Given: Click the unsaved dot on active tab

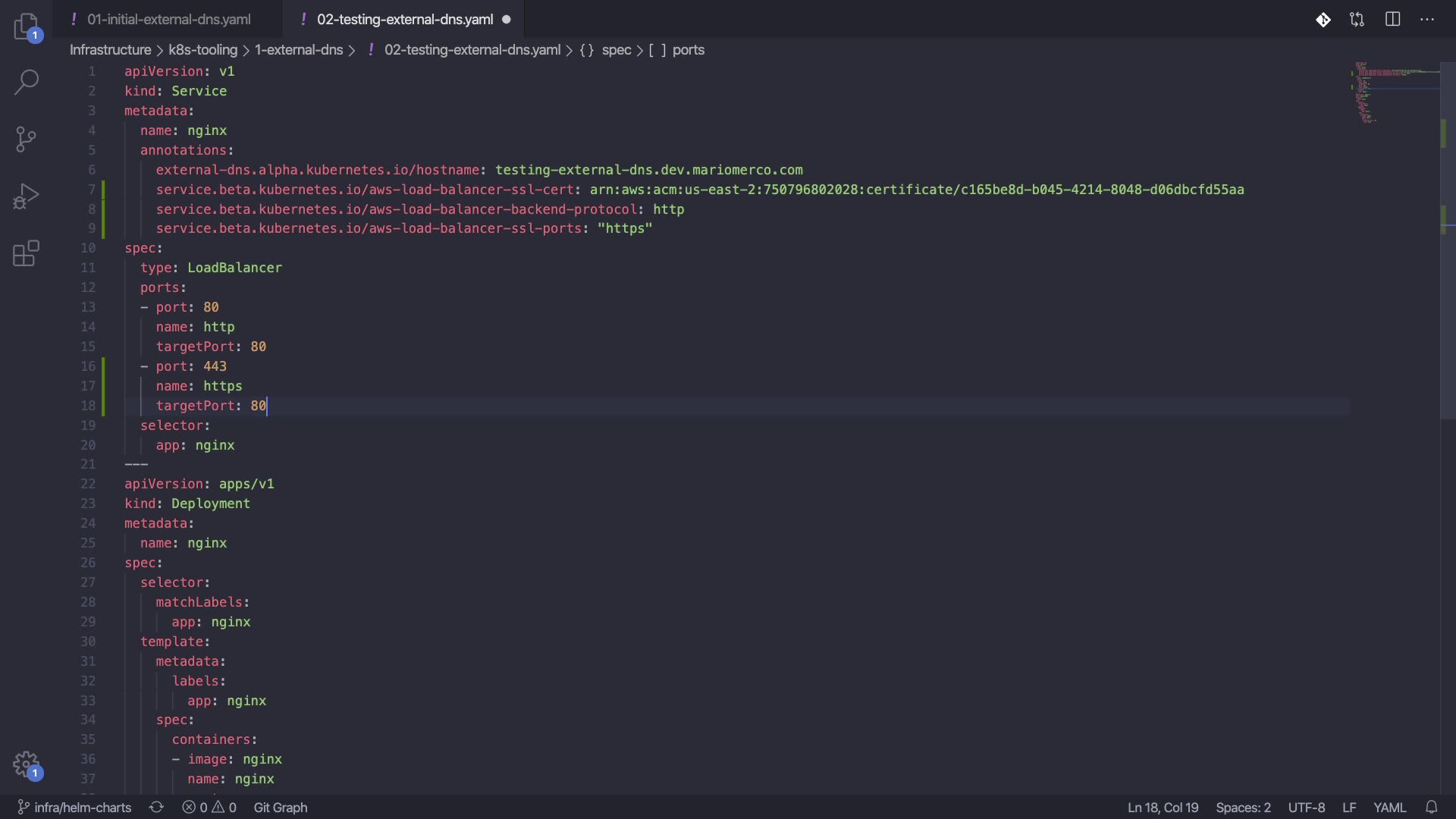Looking at the screenshot, I should [507, 20].
